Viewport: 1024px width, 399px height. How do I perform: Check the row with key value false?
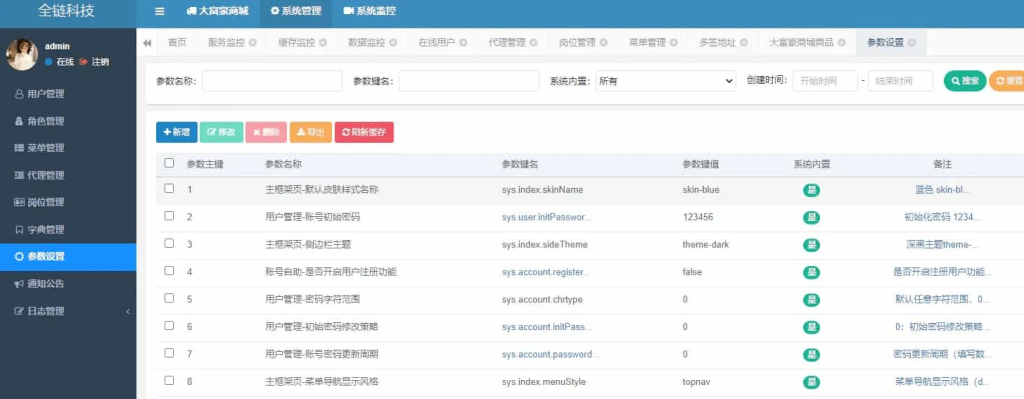169,270
